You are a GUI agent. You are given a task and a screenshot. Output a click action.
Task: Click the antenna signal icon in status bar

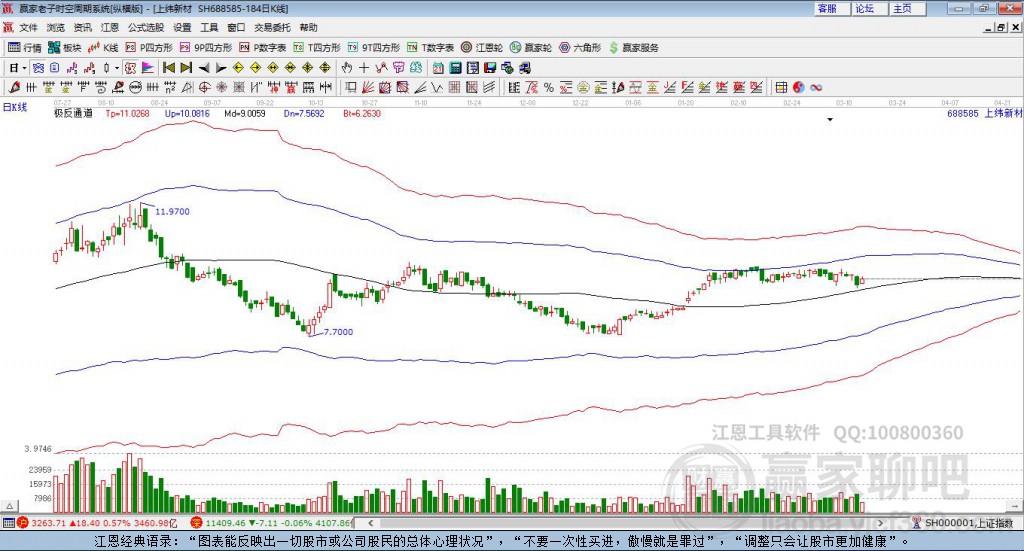917,522
